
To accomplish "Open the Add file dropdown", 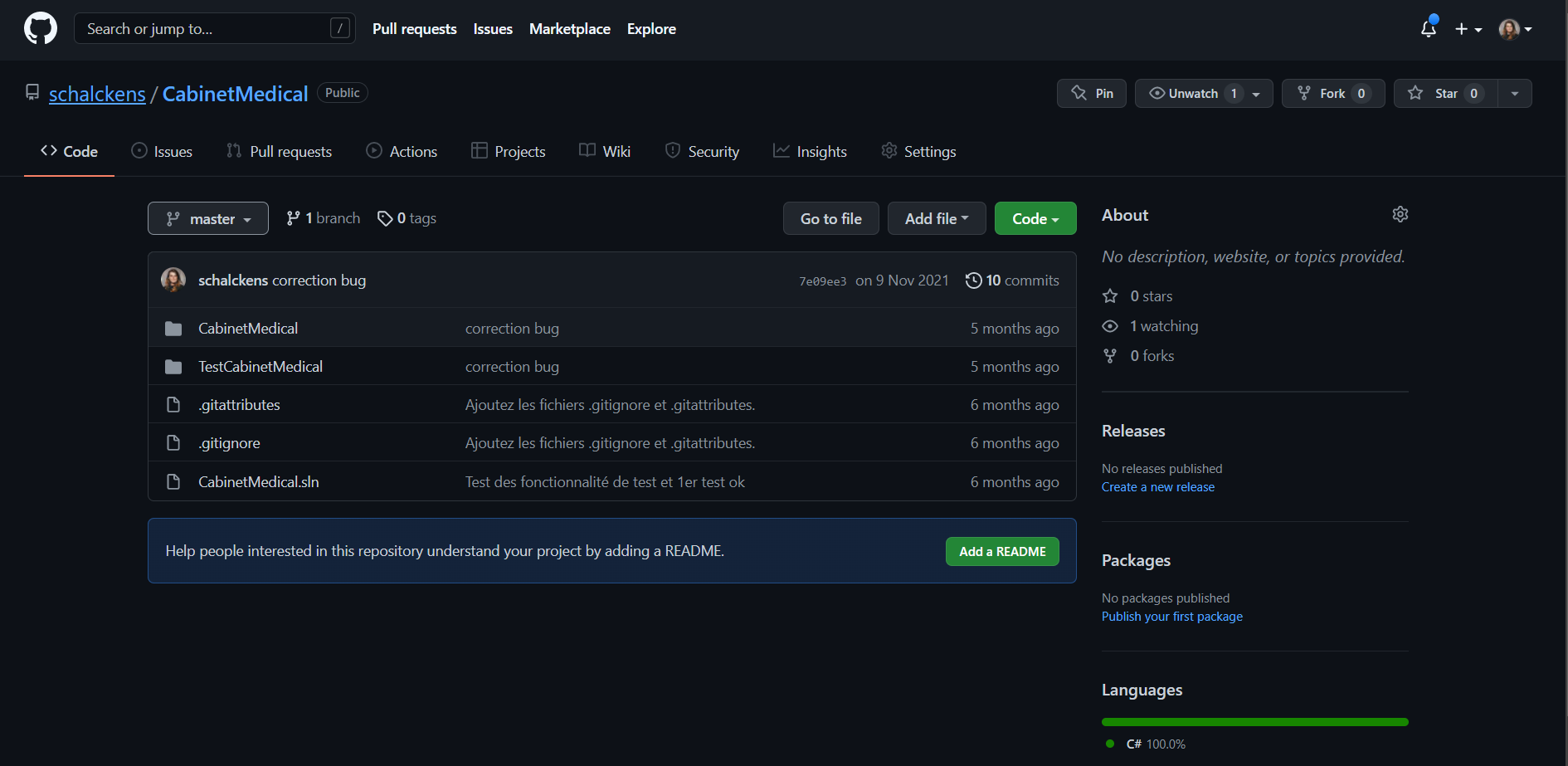I will [937, 218].
